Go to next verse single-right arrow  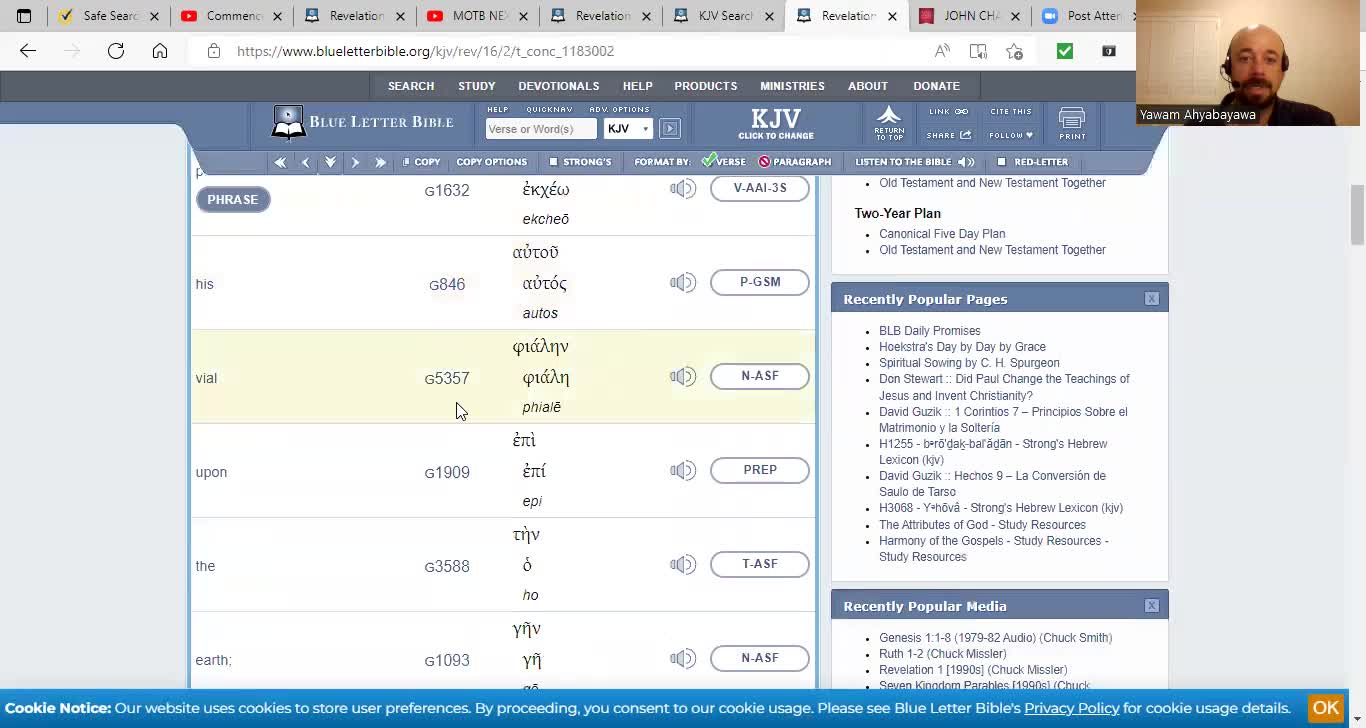(x=355, y=162)
